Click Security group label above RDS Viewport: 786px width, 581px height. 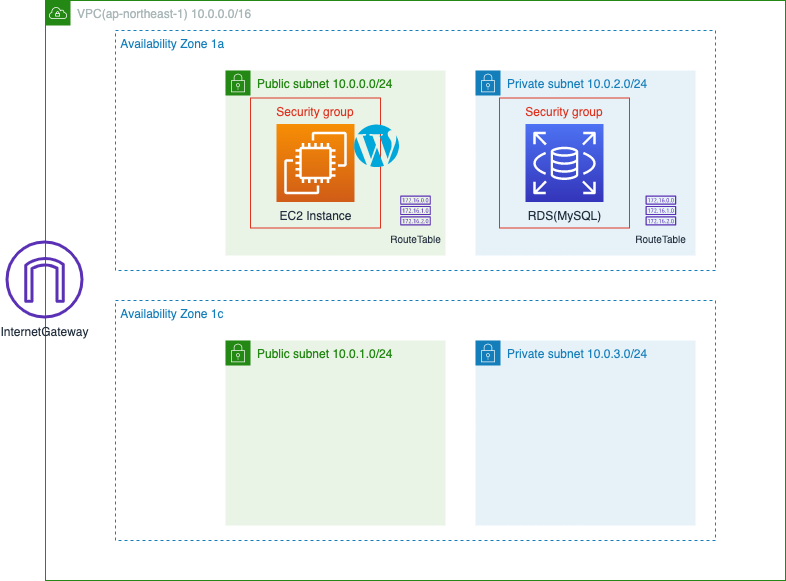(563, 112)
